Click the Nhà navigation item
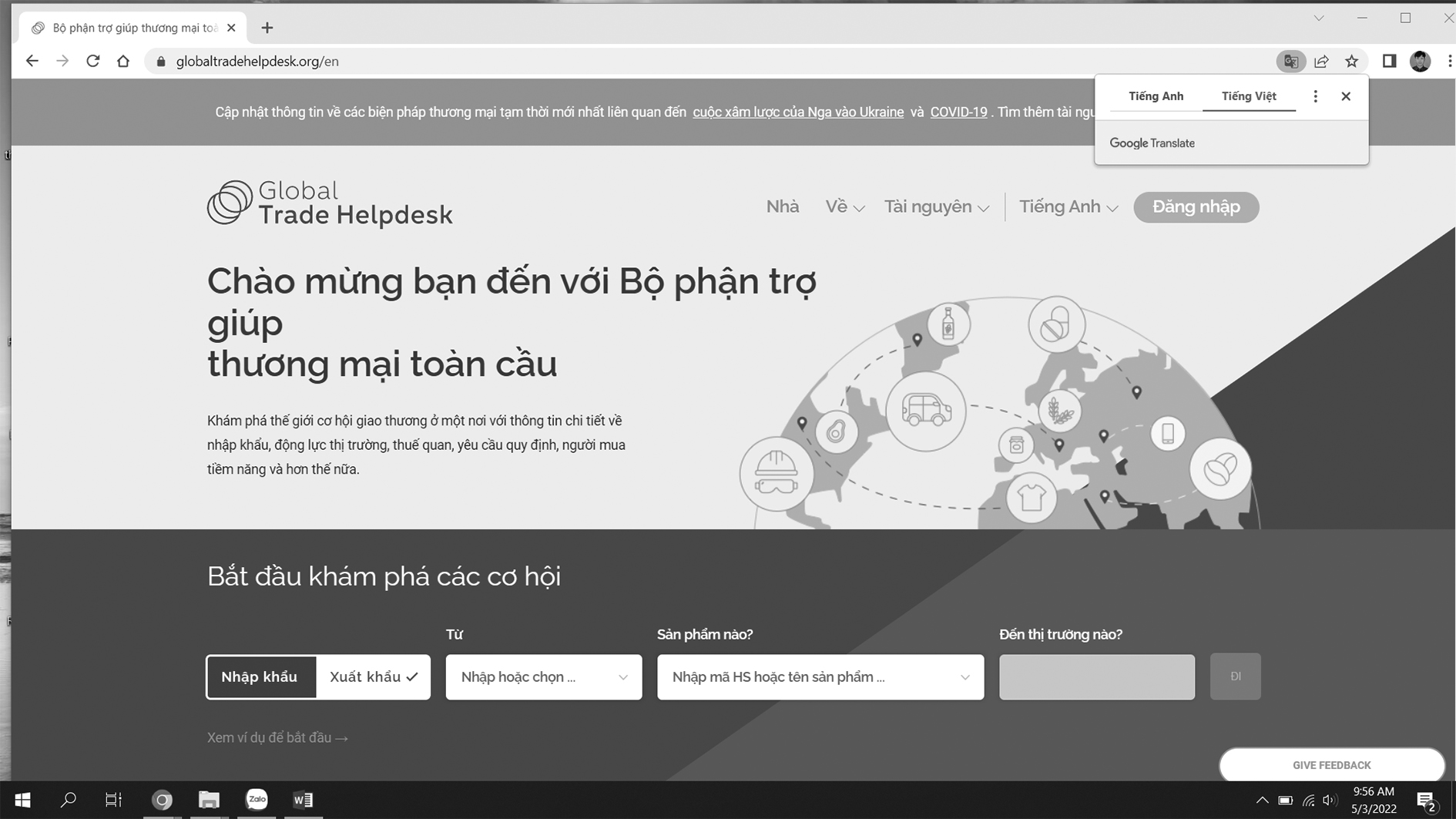The height and width of the screenshot is (819, 1456). 782,207
